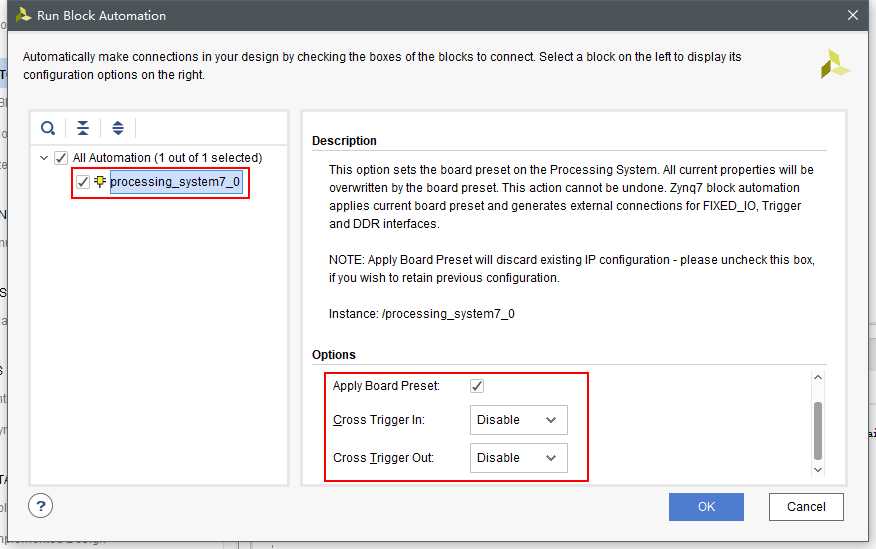Click the search magnifier icon in tree toolbar

click(48, 128)
